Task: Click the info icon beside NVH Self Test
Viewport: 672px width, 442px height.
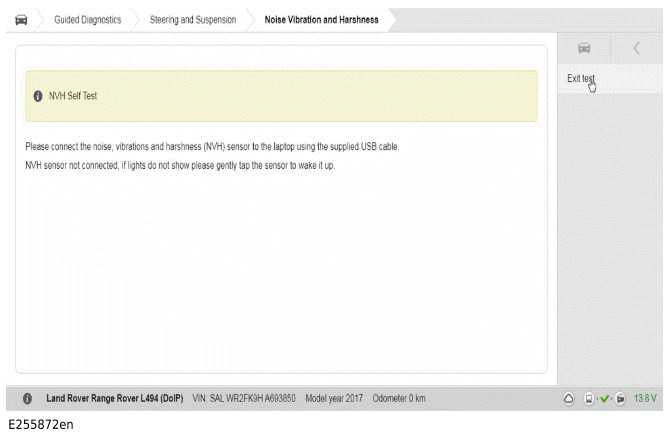Action: click(x=38, y=97)
